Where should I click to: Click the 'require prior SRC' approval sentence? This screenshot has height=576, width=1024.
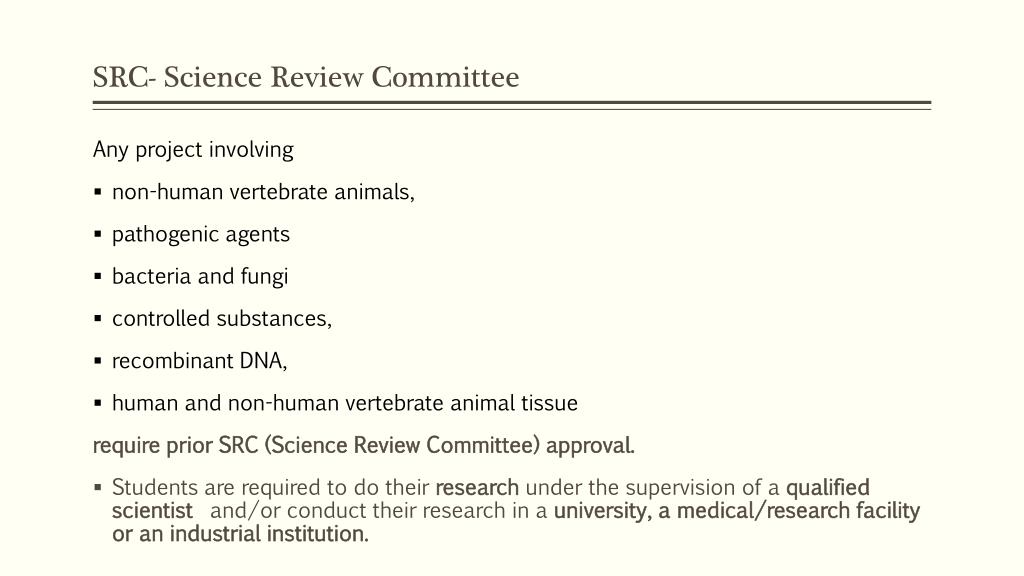click(364, 445)
